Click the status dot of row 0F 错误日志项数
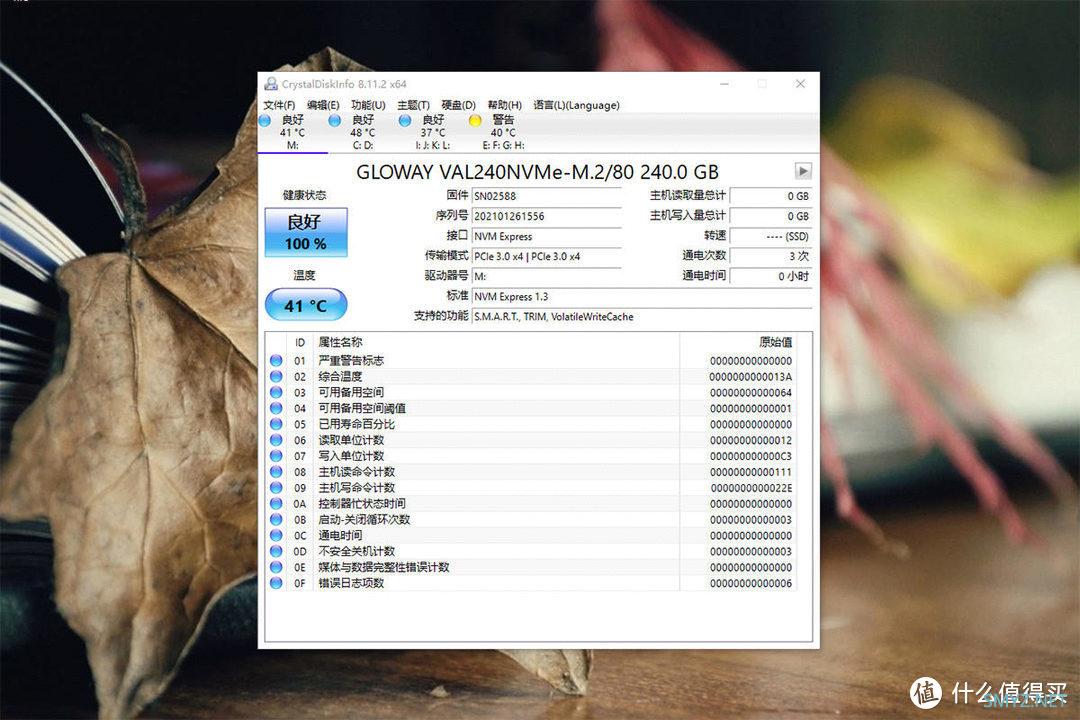The height and width of the screenshot is (720, 1080). (x=276, y=583)
